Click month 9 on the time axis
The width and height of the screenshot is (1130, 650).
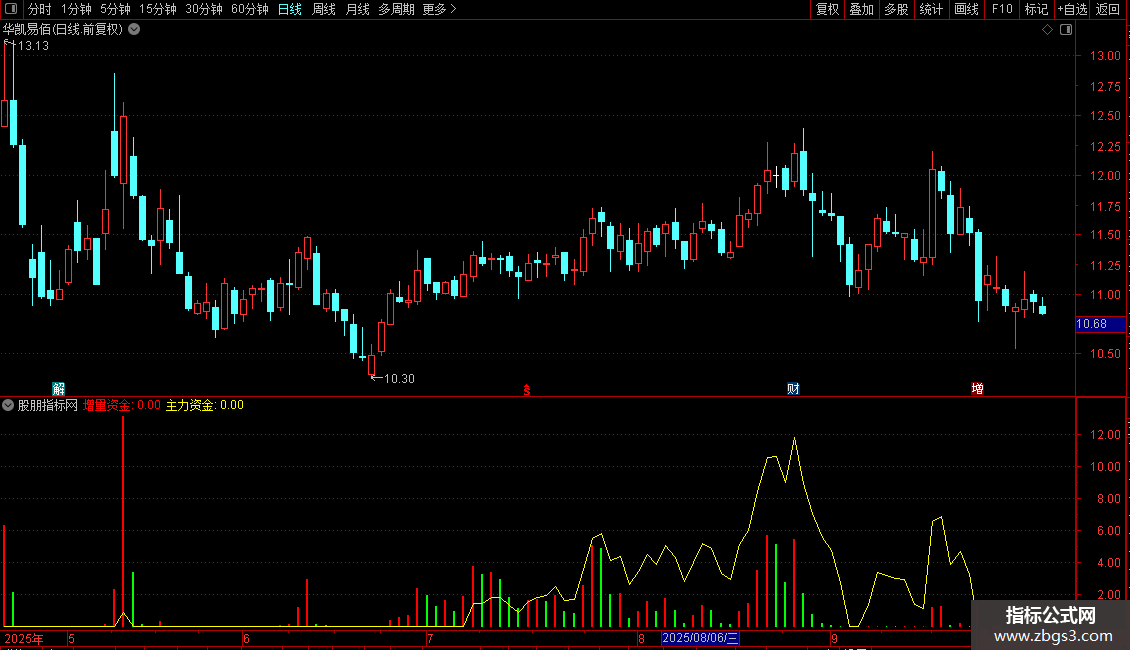(834, 638)
